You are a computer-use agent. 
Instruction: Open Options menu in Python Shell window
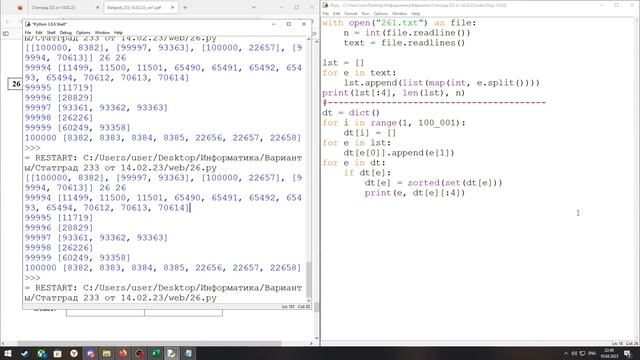click(83, 33)
